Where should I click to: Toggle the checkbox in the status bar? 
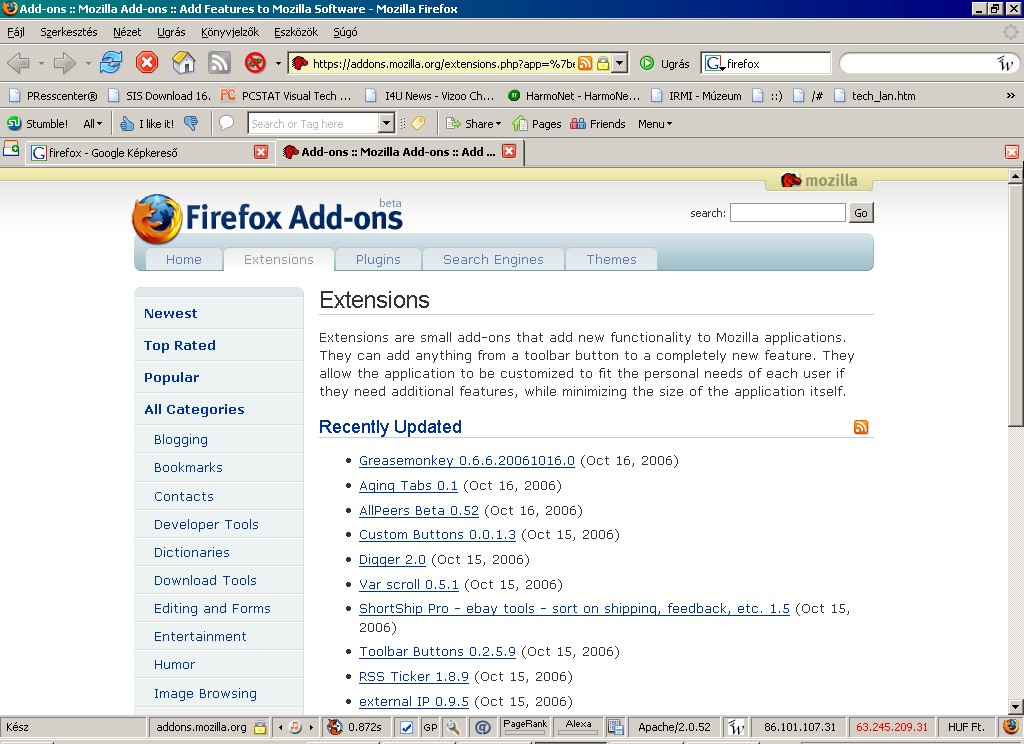tap(406, 727)
